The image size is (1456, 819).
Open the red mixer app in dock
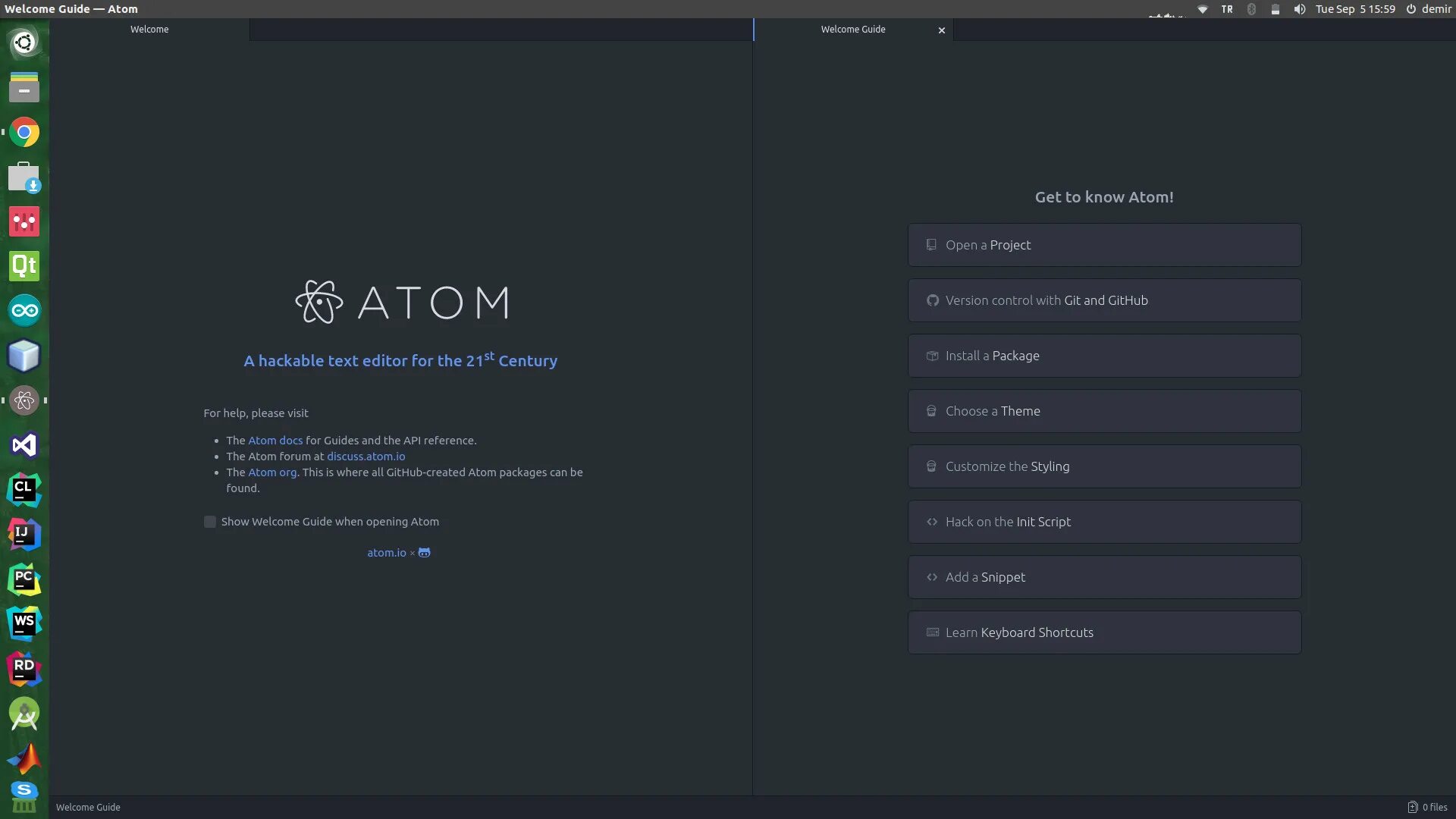(24, 221)
